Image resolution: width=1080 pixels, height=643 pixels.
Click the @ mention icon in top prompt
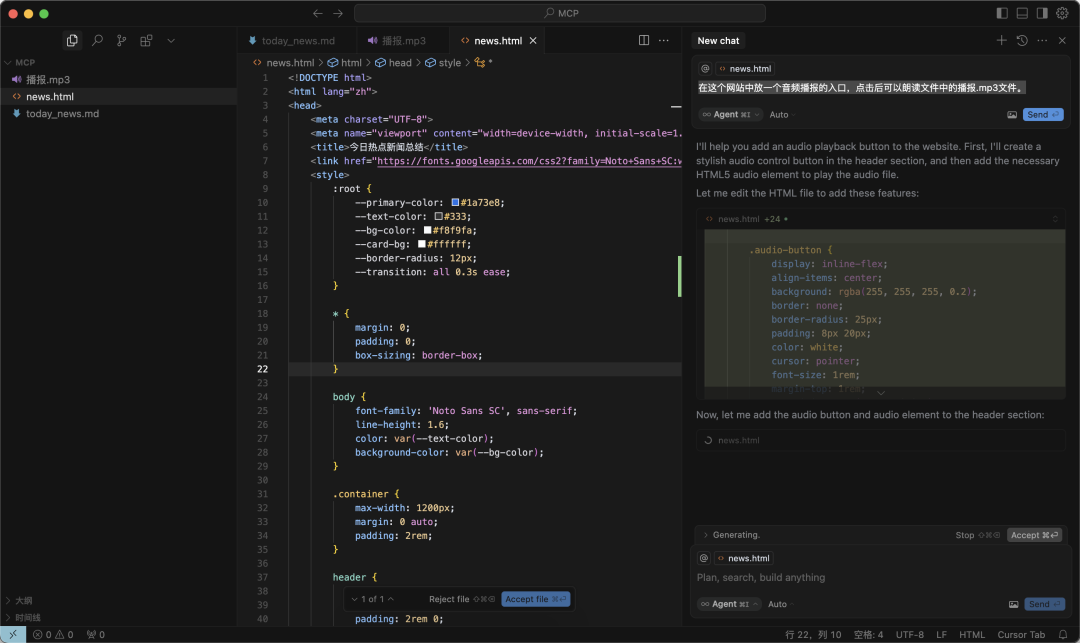(x=705, y=69)
